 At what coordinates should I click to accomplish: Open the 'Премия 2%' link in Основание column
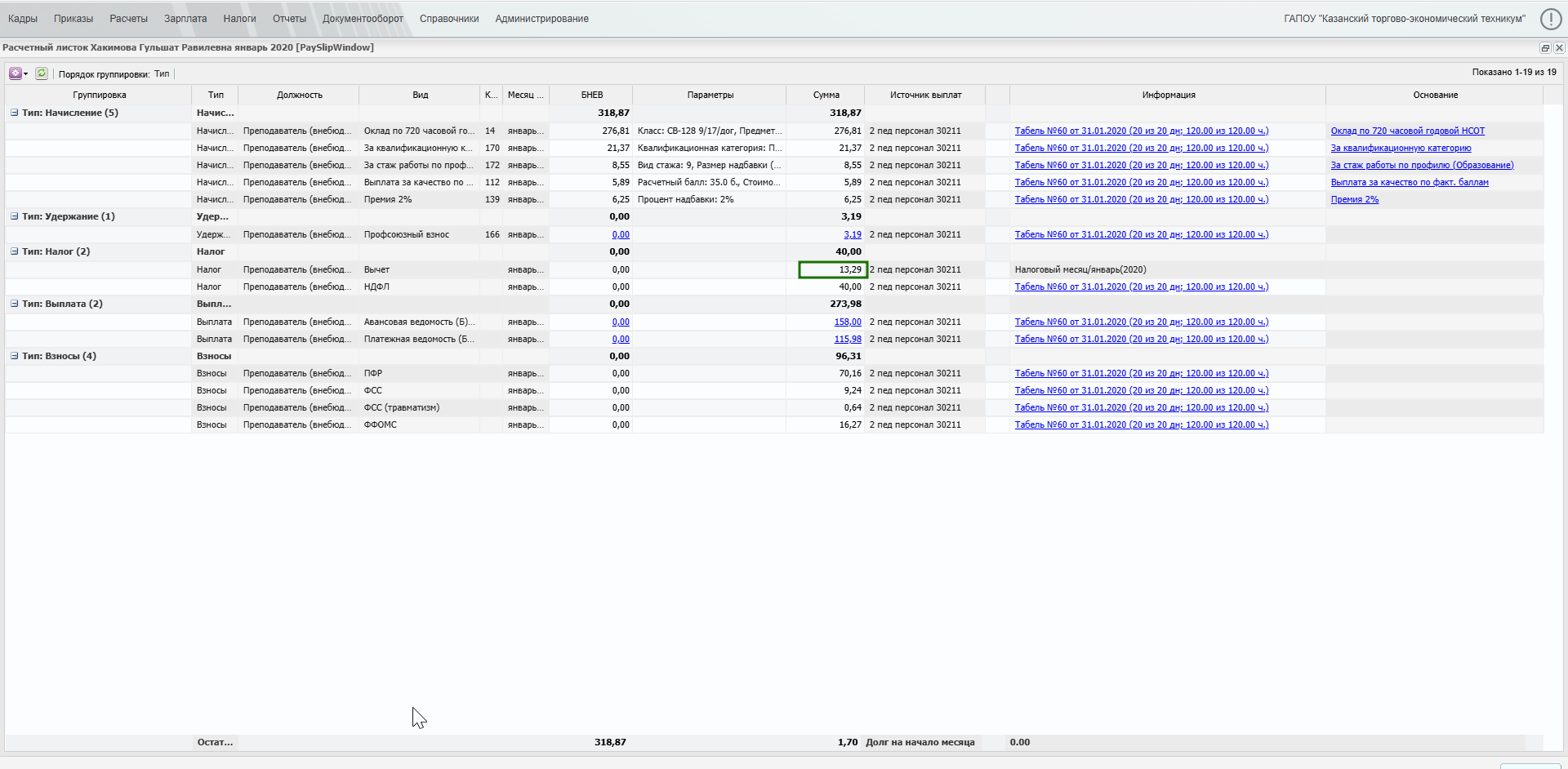[x=1355, y=199]
